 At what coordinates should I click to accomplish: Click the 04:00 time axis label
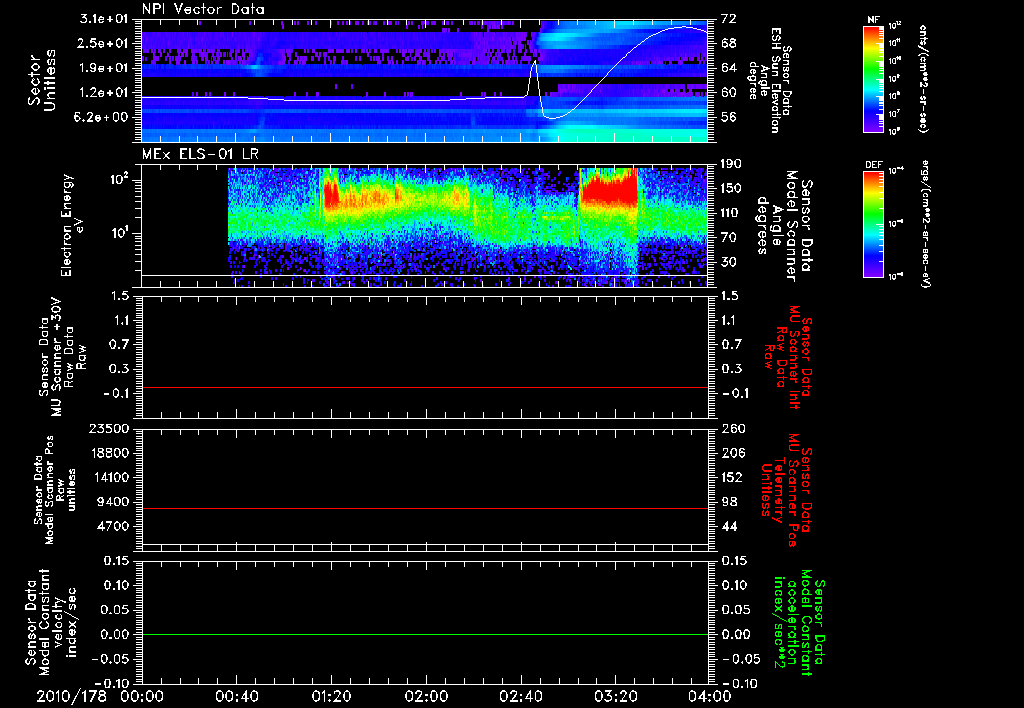[x=709, y=696]
